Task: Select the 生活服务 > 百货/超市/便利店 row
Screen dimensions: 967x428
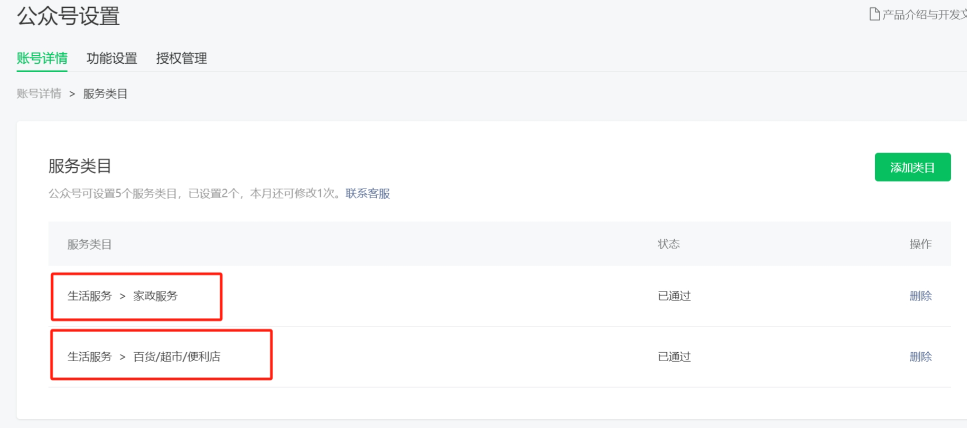Action: (x=500, y=356)
